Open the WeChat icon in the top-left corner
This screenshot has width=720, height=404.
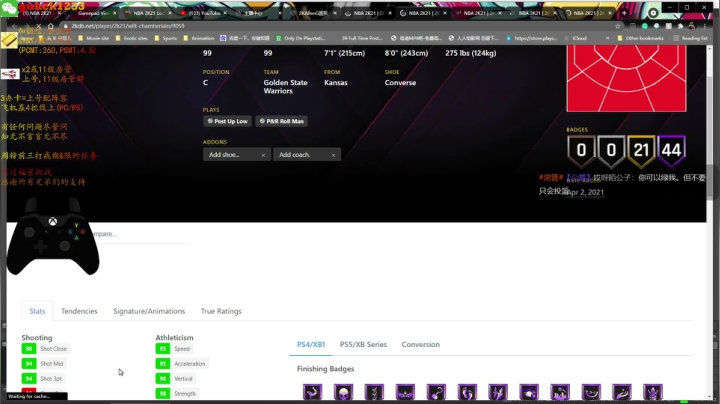point(9,8)
